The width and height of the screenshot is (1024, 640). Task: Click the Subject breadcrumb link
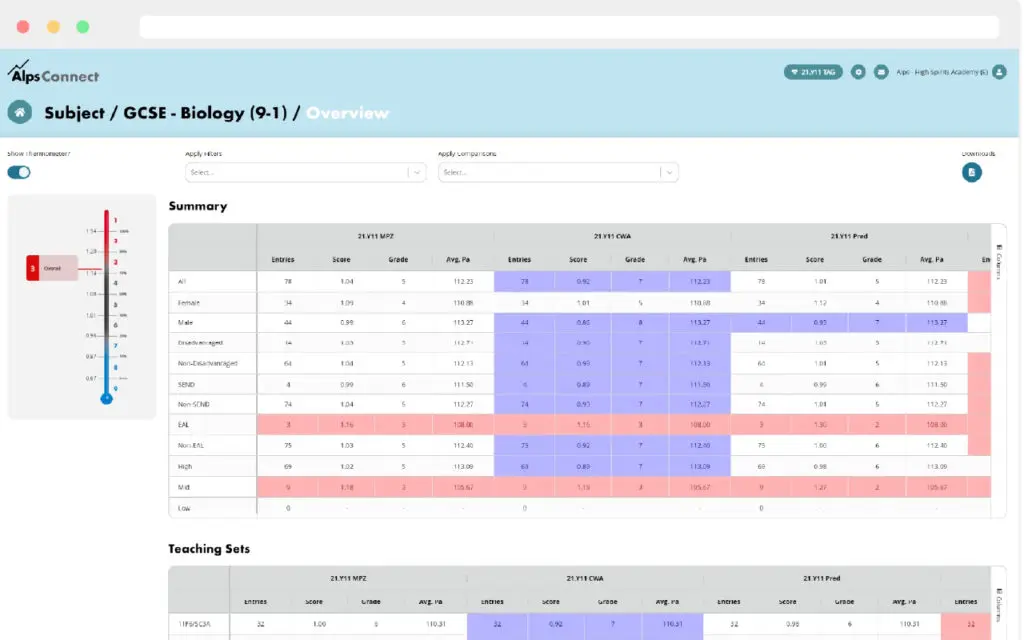point(74,113)
